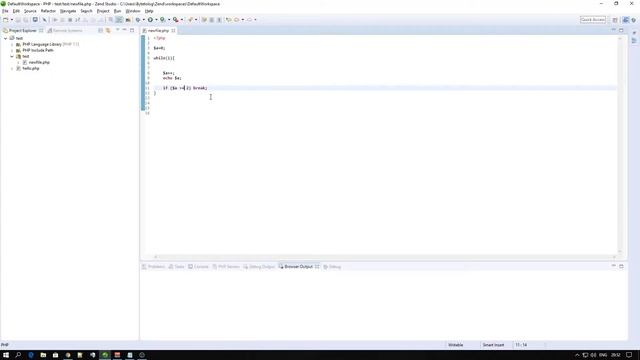Open the Run configurations dropdown arrow
The width and height of the screenshot is (640, 360).
pos(156,20)
